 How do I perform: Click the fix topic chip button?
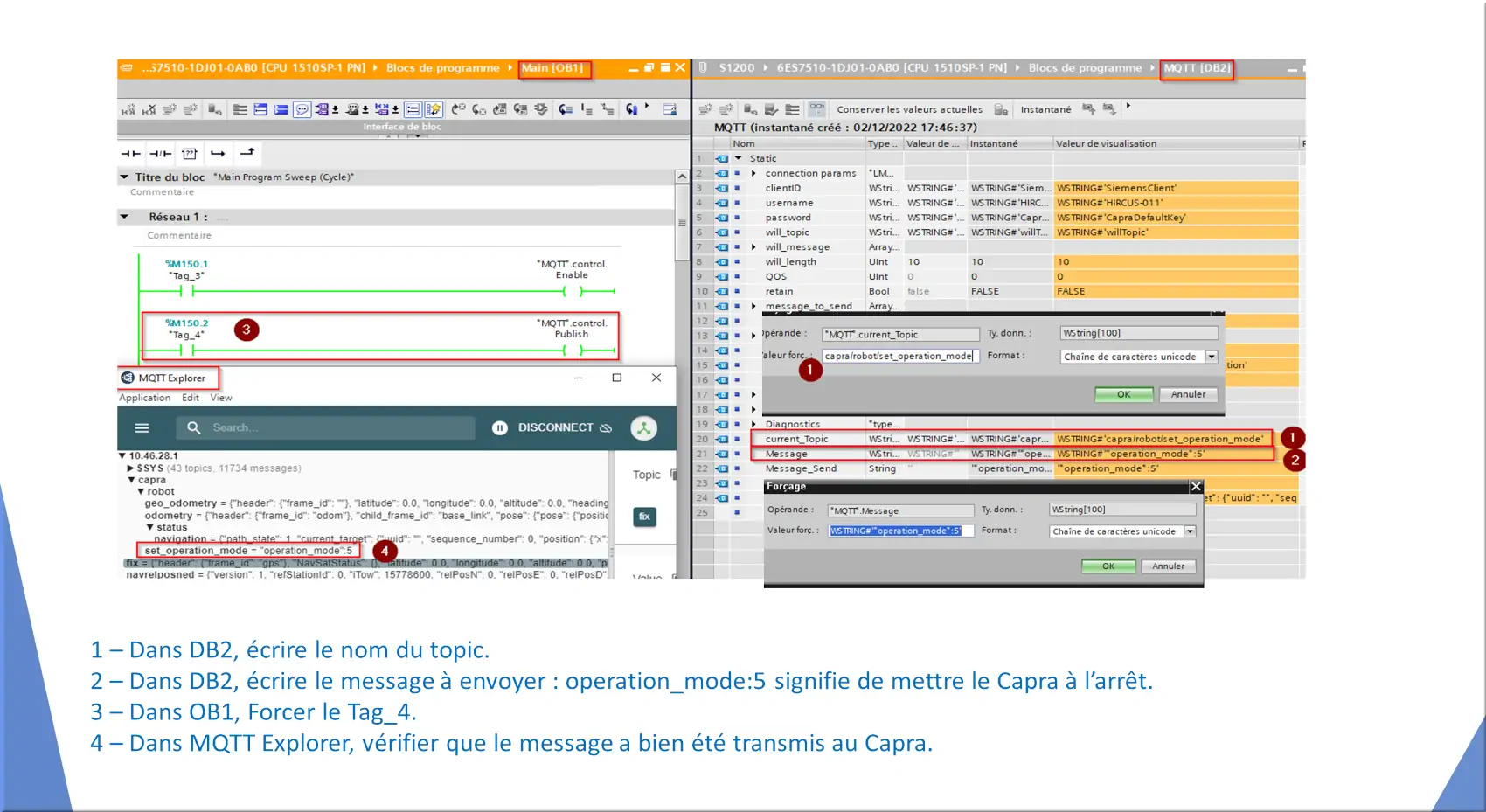click(x=644, y=517)
